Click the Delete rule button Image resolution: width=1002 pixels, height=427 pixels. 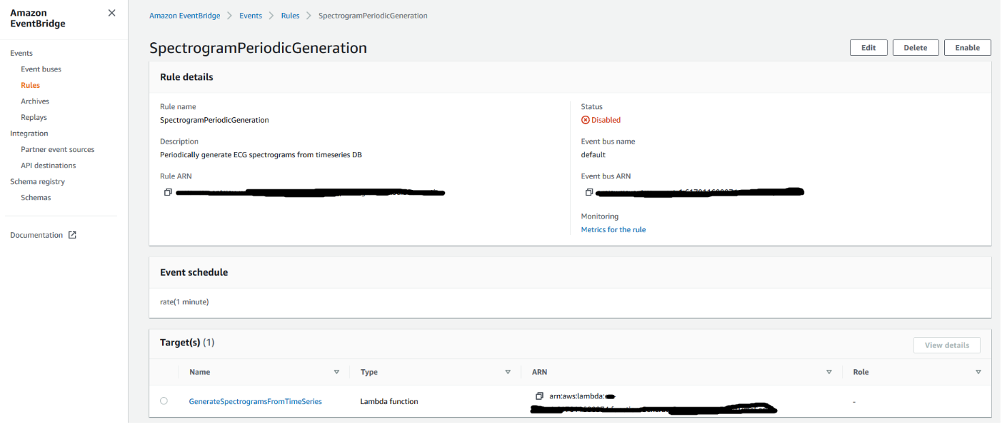click(x=915, y=47)
